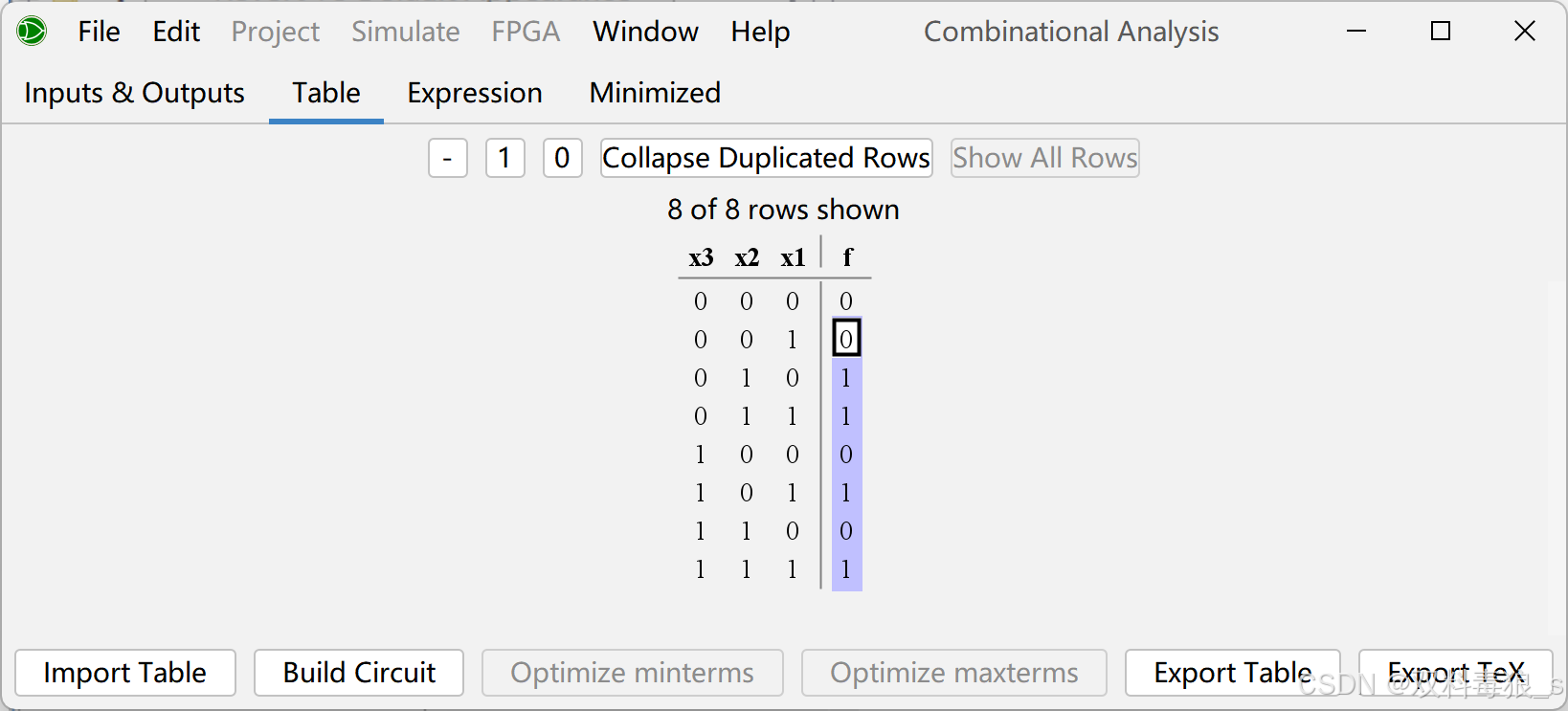Click the Logisim app icon in title bar
1568x711 pixels.
click(x=32, y=32)
